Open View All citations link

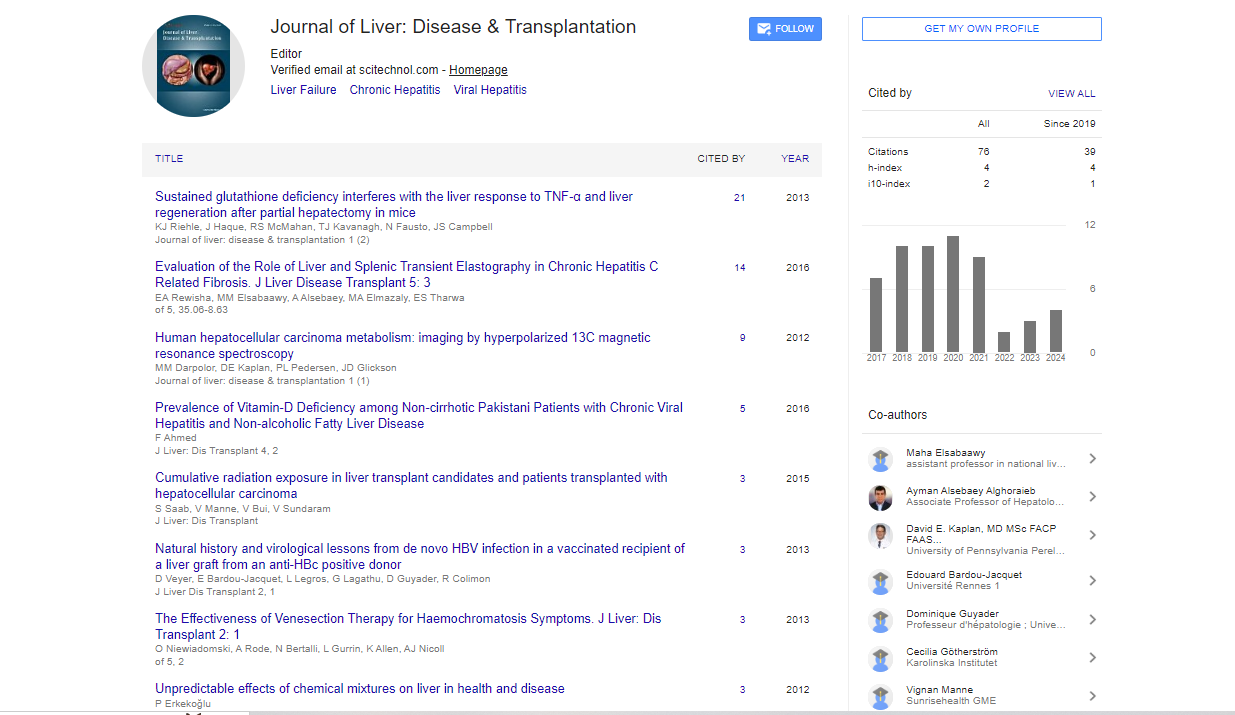(x=1072, y=94)
